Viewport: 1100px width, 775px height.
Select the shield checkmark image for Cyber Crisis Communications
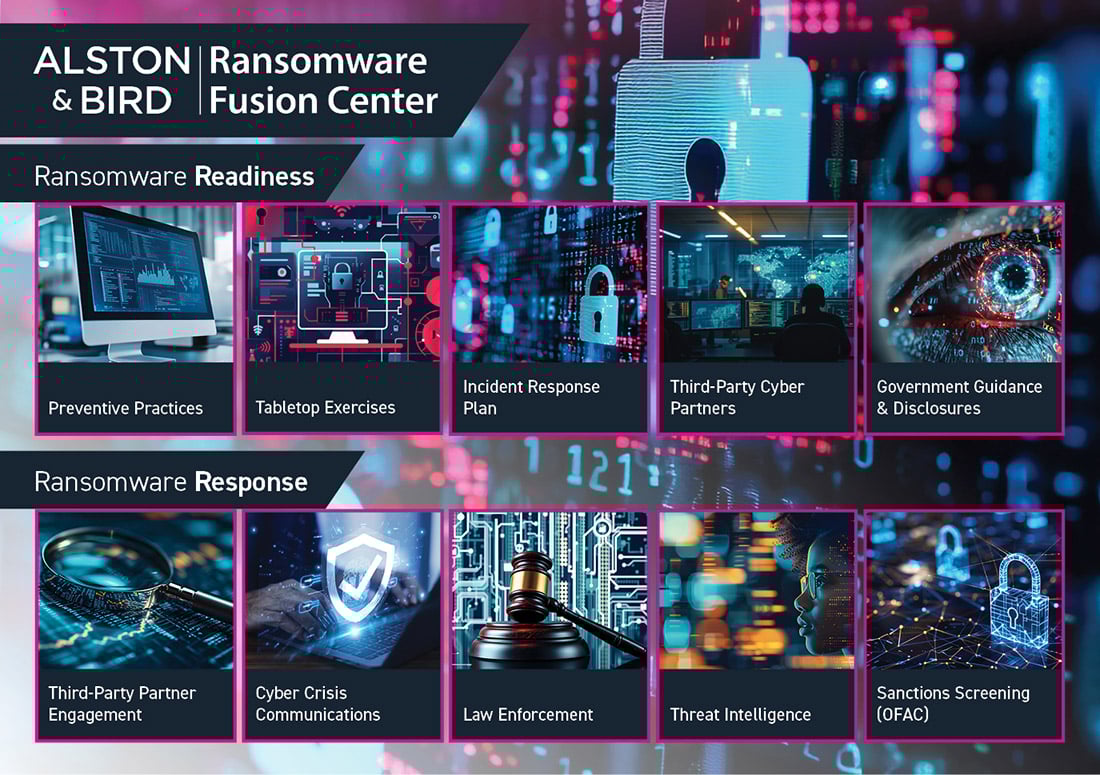(x=342, y=590)
